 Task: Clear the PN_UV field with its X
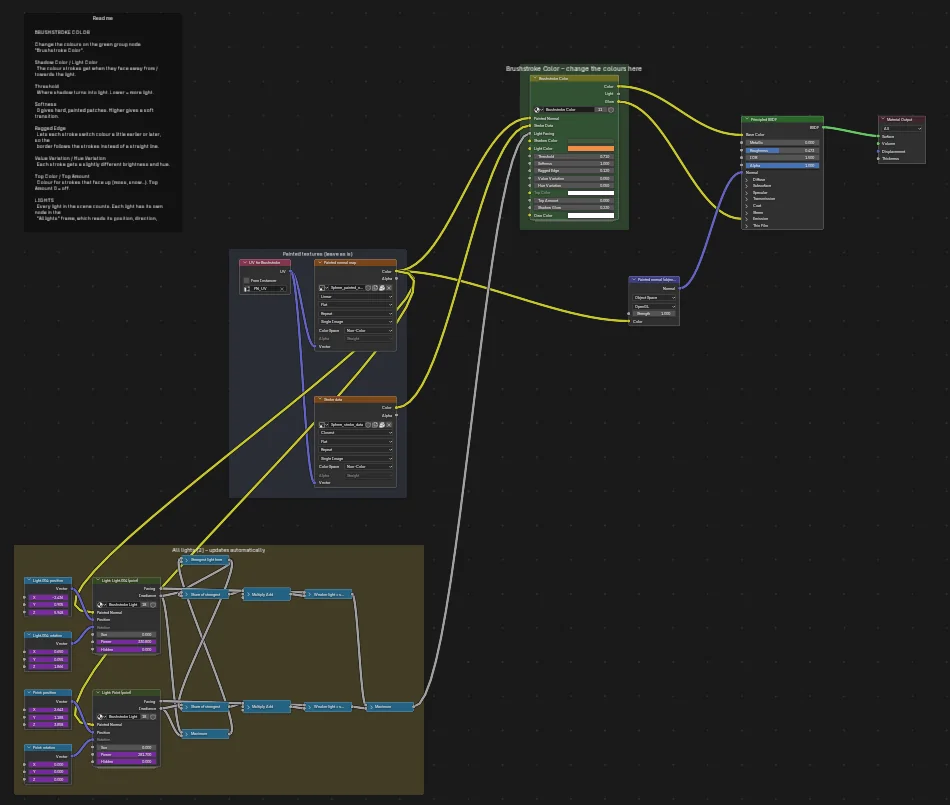[282, 289]
